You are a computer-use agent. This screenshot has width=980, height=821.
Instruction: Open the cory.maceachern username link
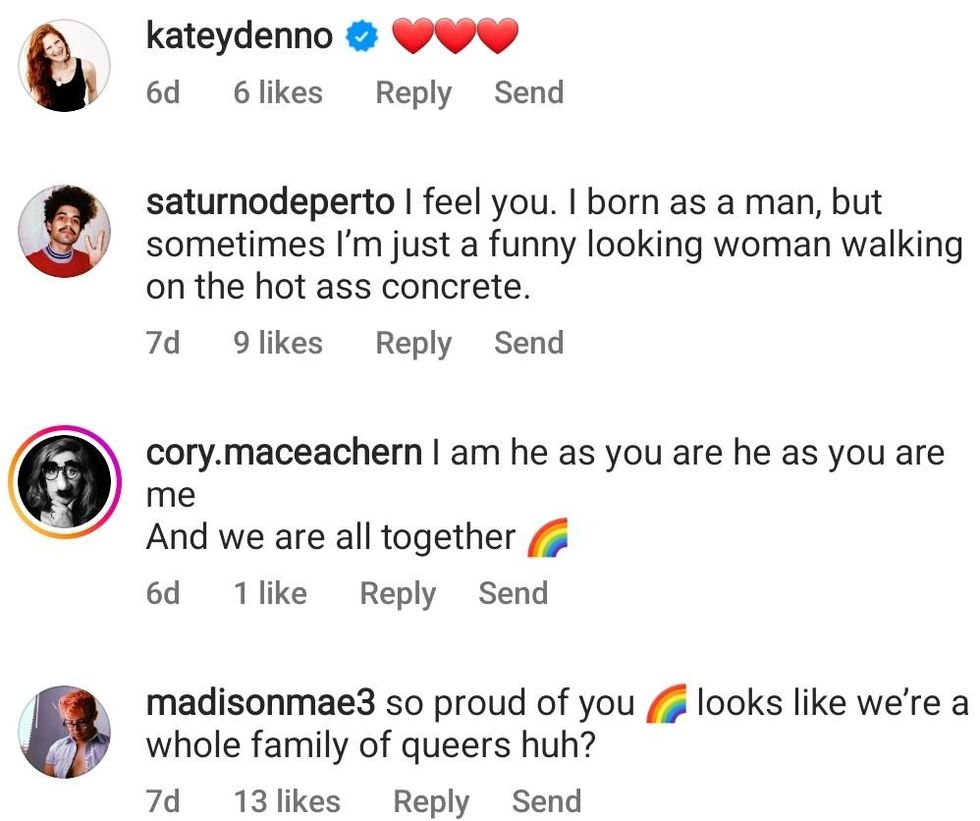point(284,453)
